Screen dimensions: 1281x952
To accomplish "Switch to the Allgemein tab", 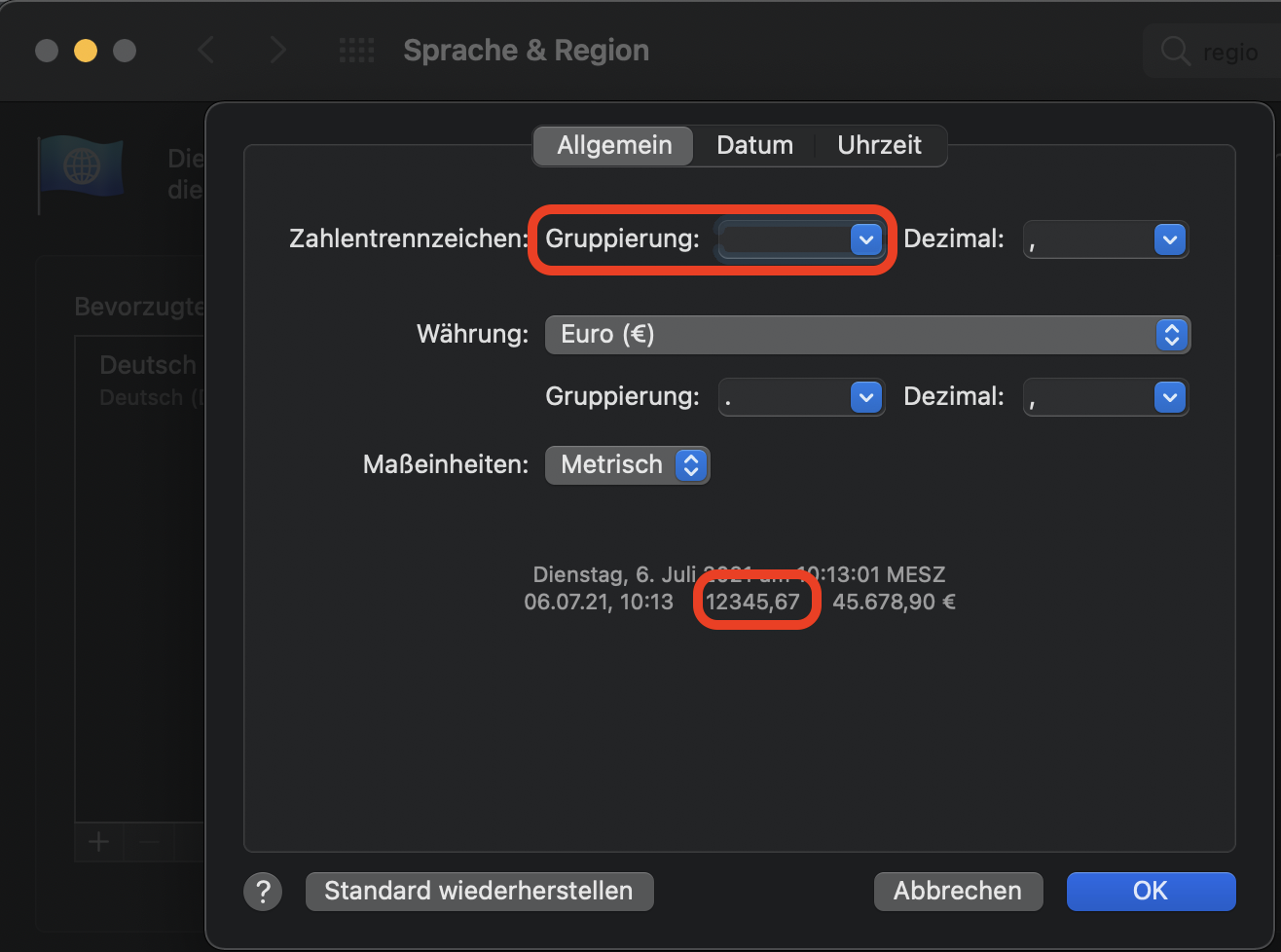I will point(614,146).
